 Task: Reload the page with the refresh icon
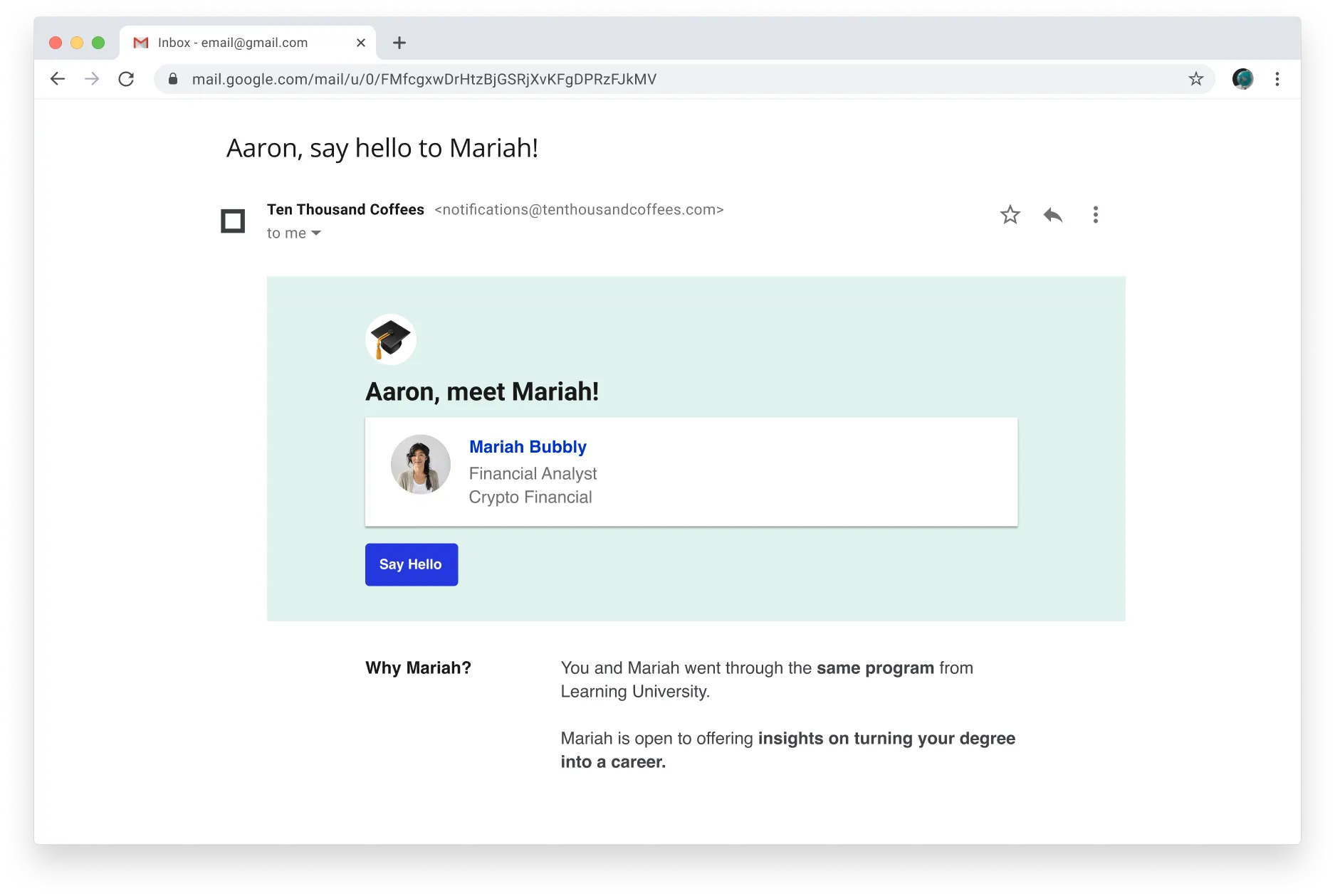(126, 79)
